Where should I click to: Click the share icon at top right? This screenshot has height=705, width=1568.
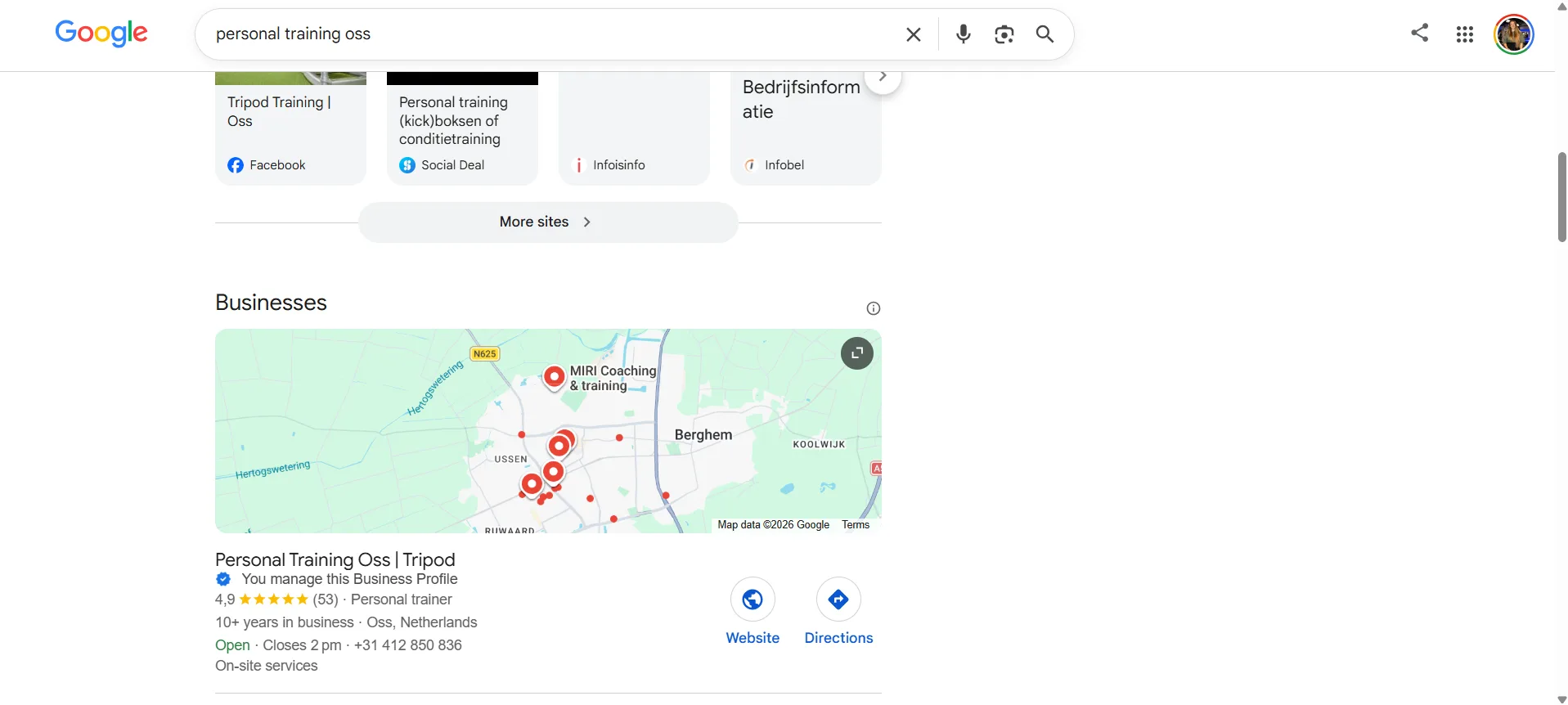tap(1420, 33)
